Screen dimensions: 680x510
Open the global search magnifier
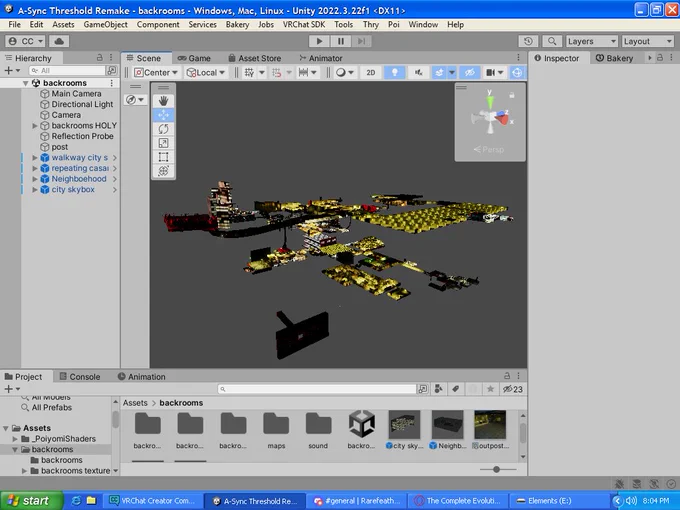pos(552,41)
